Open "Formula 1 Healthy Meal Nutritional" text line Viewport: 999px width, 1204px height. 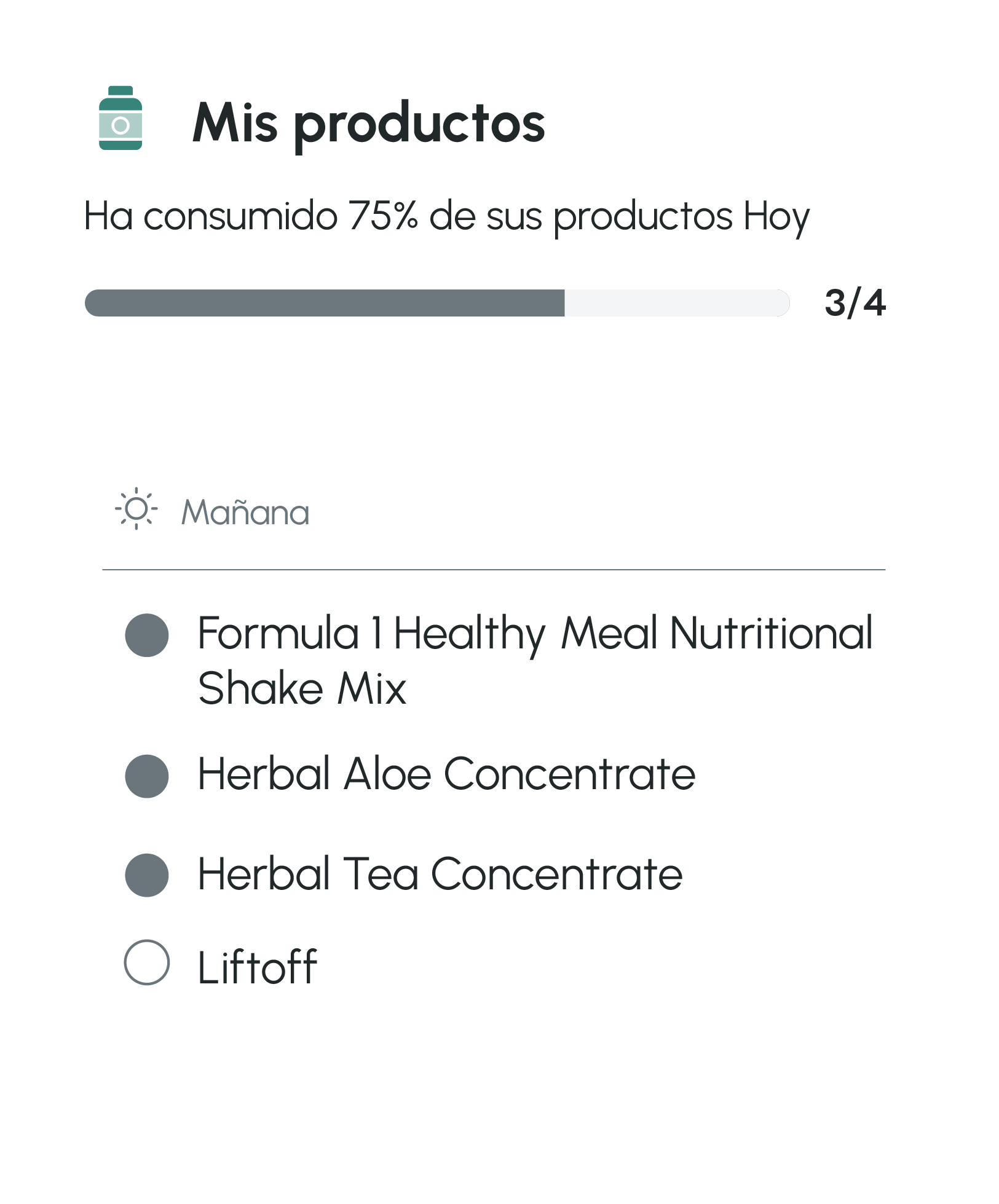pyautogui.click(x=535, y=633)
